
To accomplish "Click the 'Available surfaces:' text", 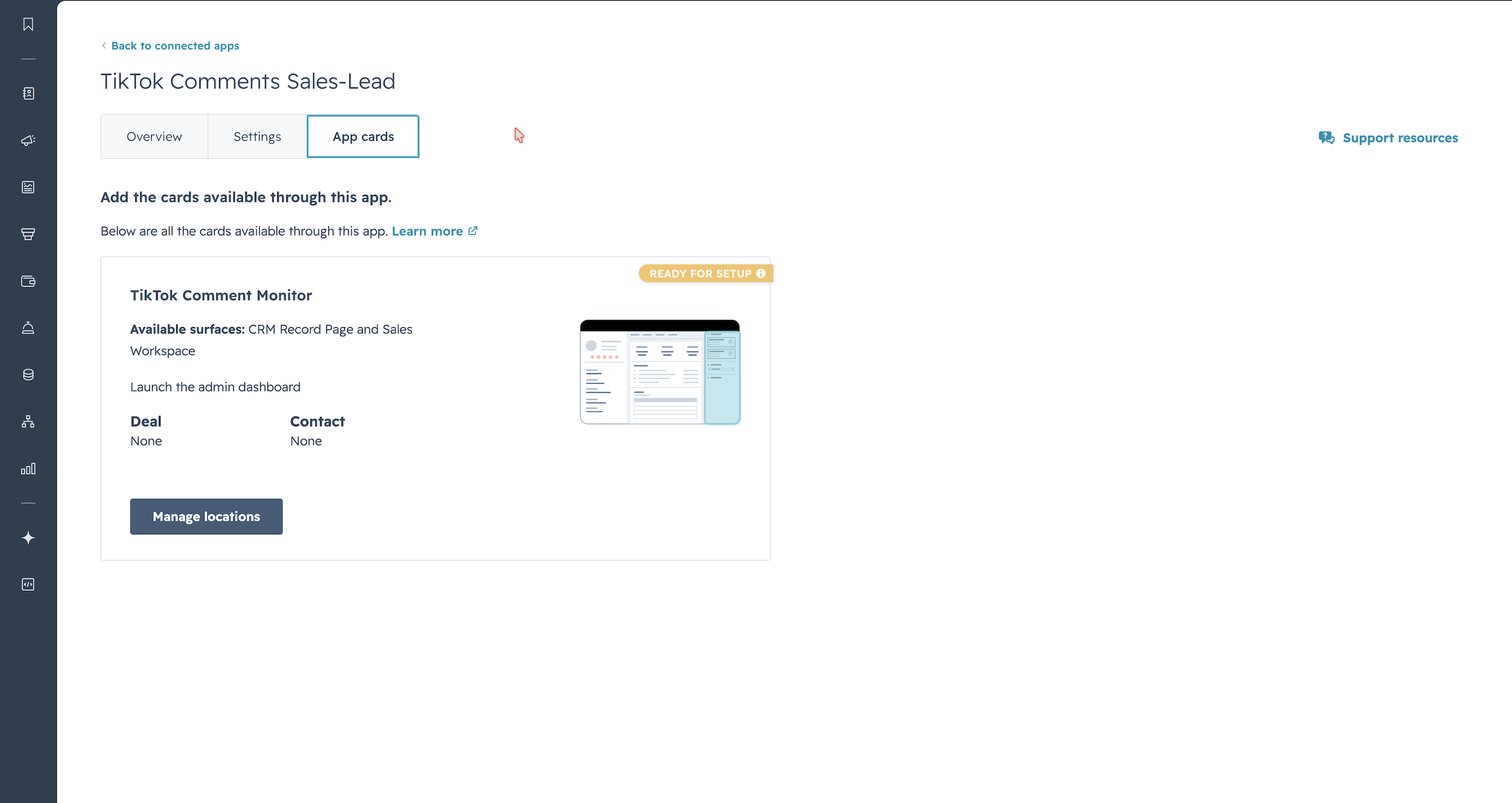I will pos(187,329).
